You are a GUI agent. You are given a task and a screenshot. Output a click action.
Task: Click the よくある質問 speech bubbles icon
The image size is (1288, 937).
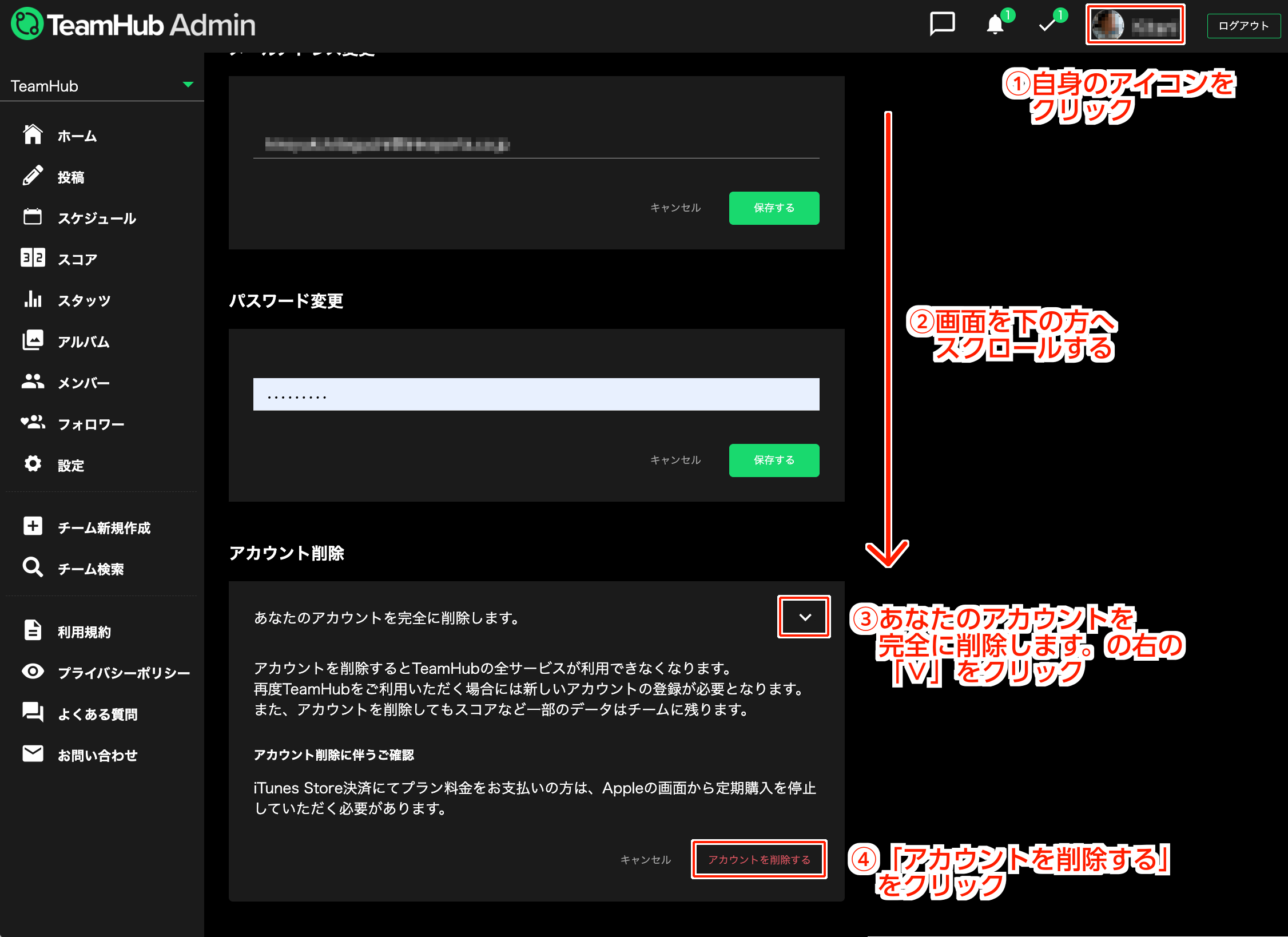[x=33, y=713]
